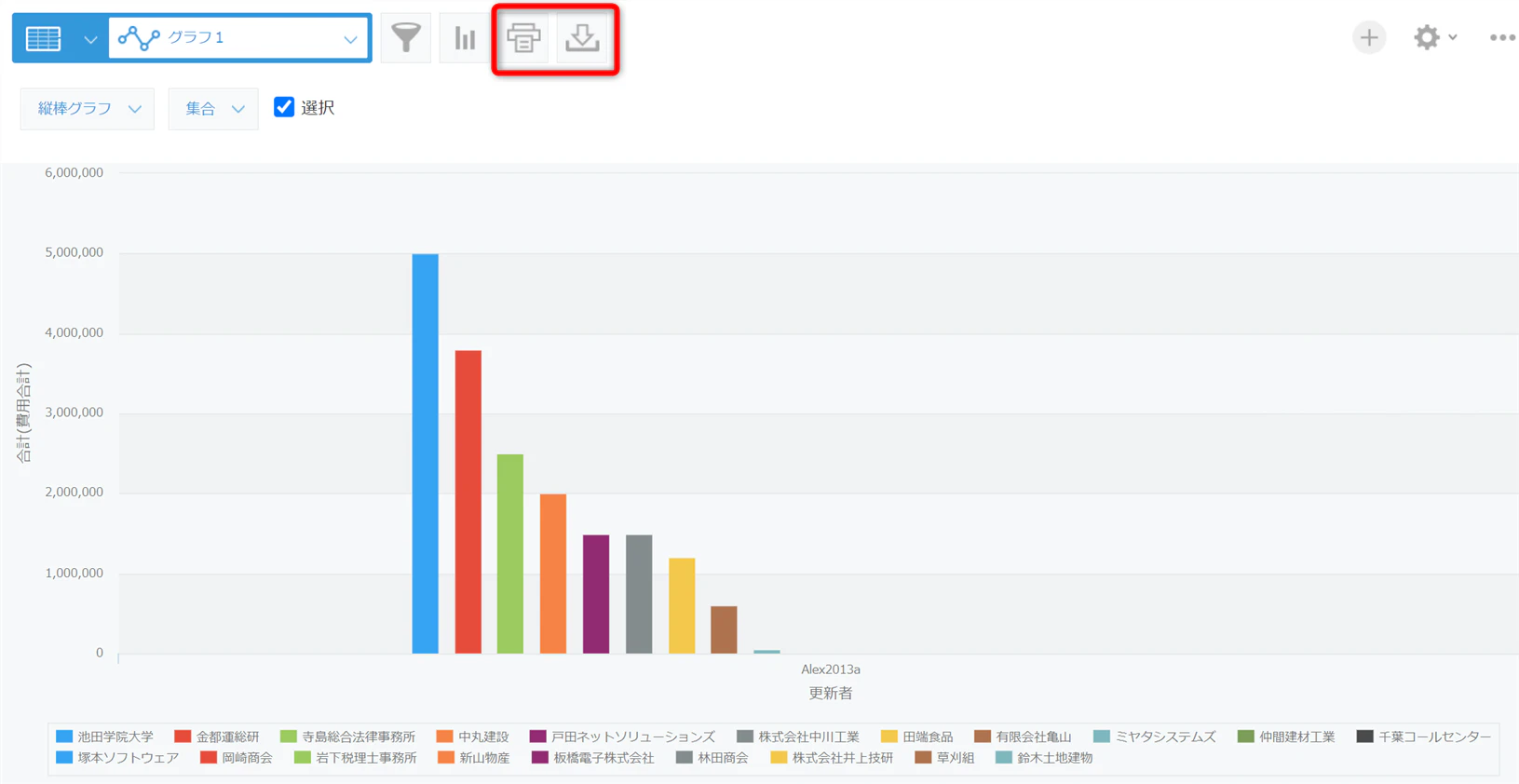Click legend entry 岡崎商会

237,758
